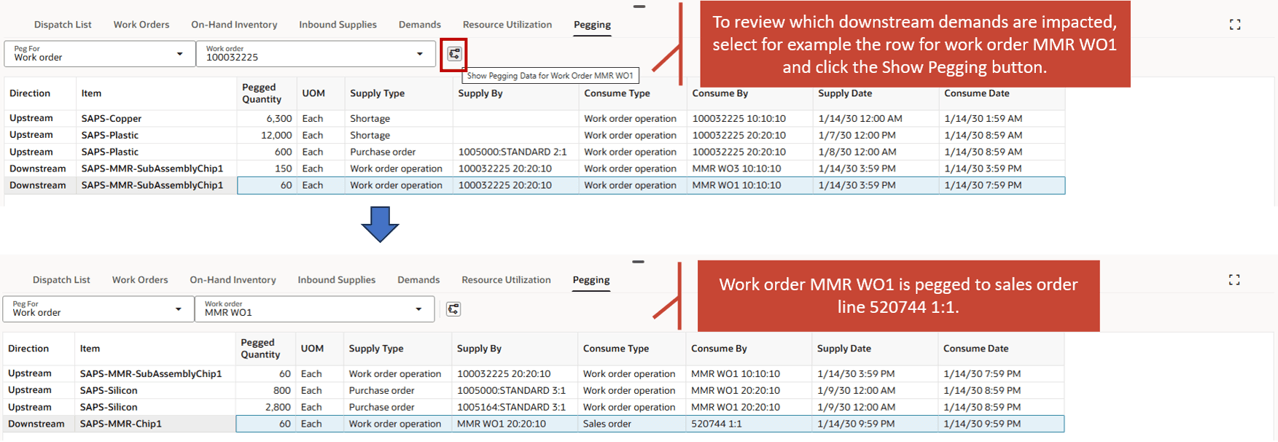1278x442 pixels.
Task: Select SAPS-MMR-SubAssemblyChip1 row with quantity 150
Action: 534,169
